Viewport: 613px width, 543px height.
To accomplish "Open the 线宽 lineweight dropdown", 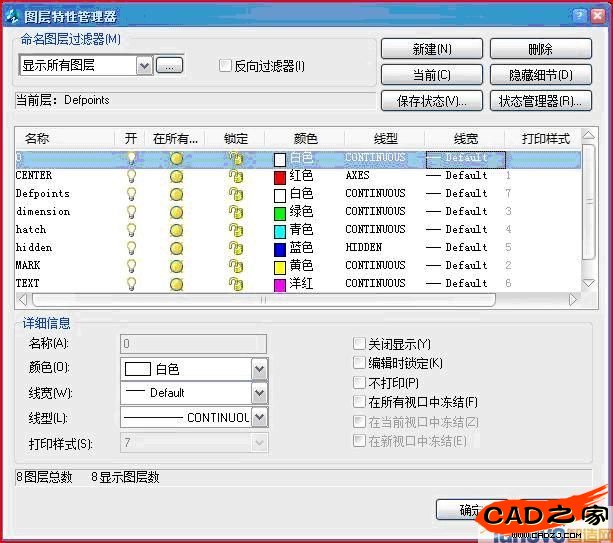I will tap(259, 393).
